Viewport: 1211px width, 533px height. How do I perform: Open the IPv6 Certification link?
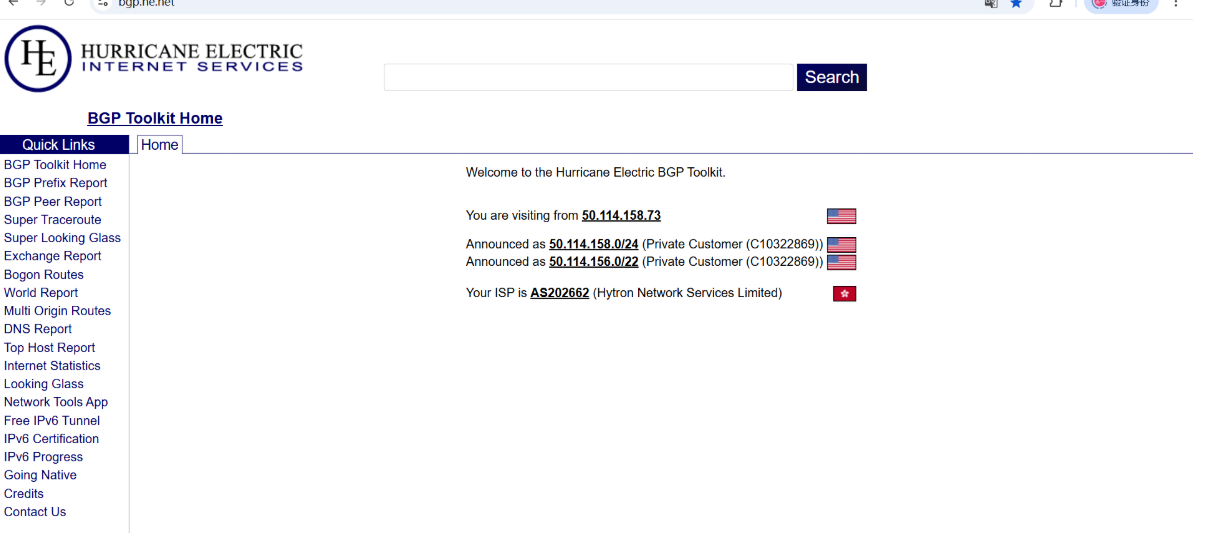coord(52,439)
